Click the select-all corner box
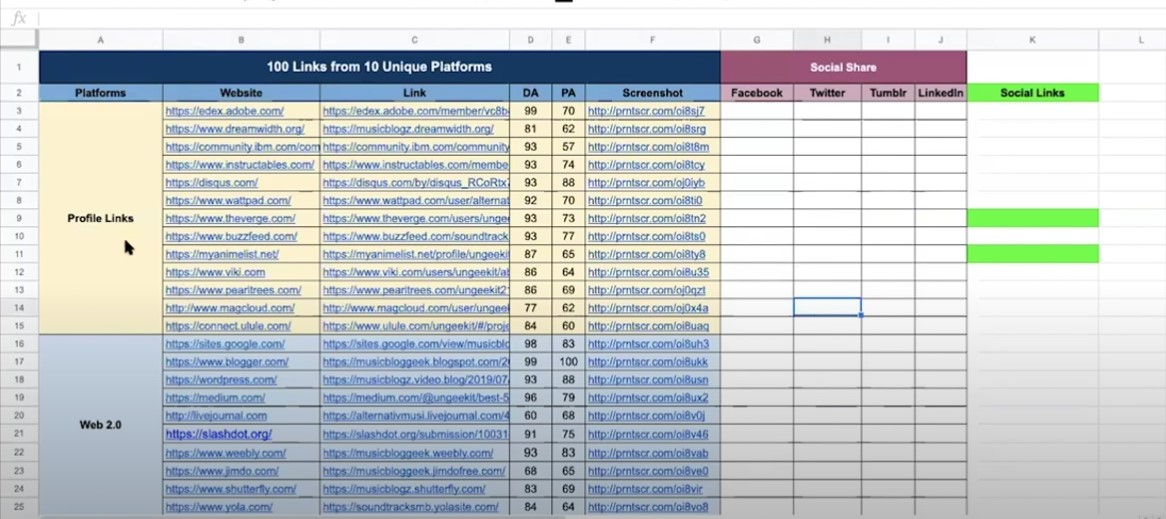Viewport: 1166px width, 519px height. point(19,39)
